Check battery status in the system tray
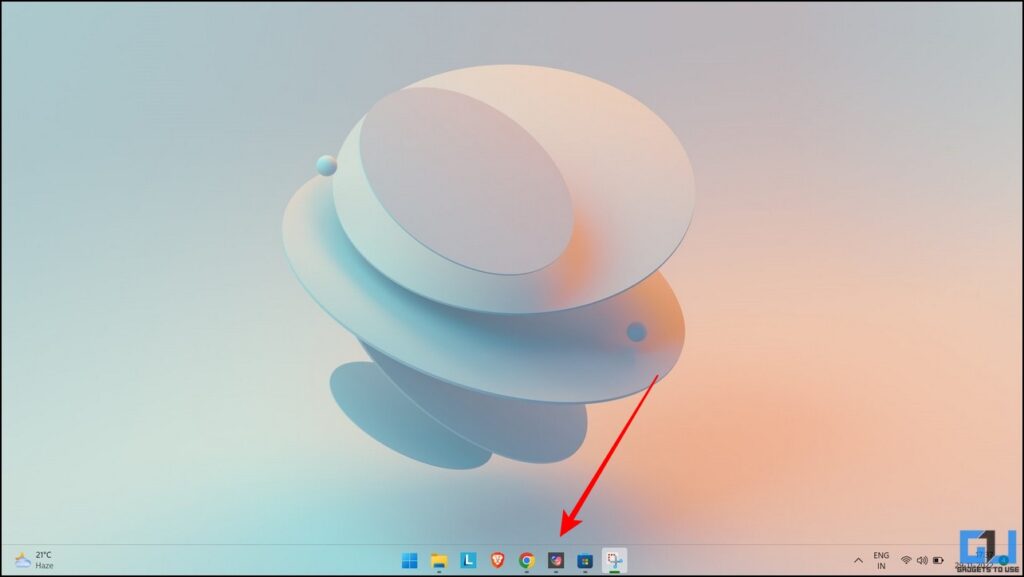The image size is (1024, 577). click(937, 560)
